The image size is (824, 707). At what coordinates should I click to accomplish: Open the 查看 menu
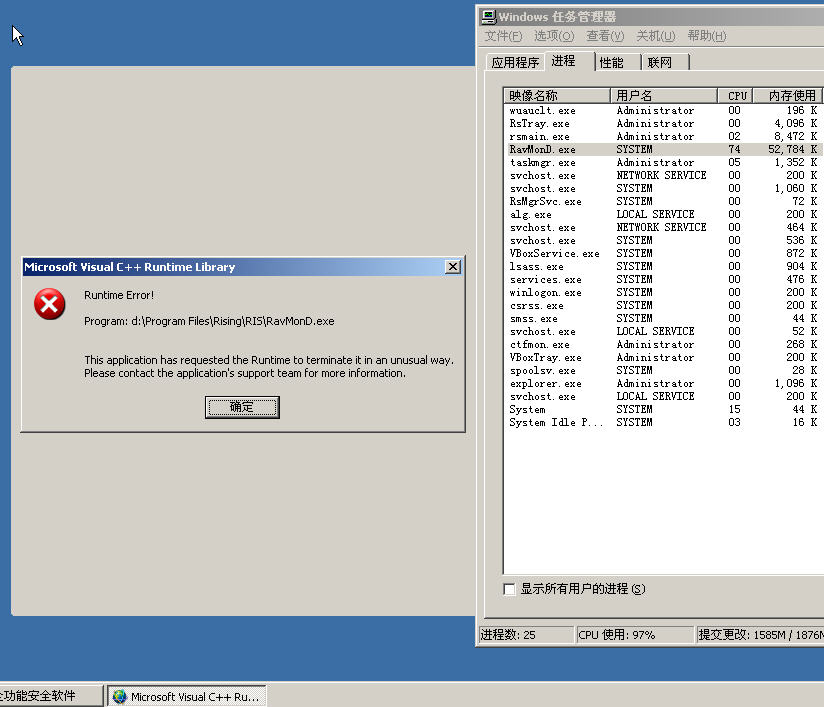pyautogui.click(x=605, y=36)
